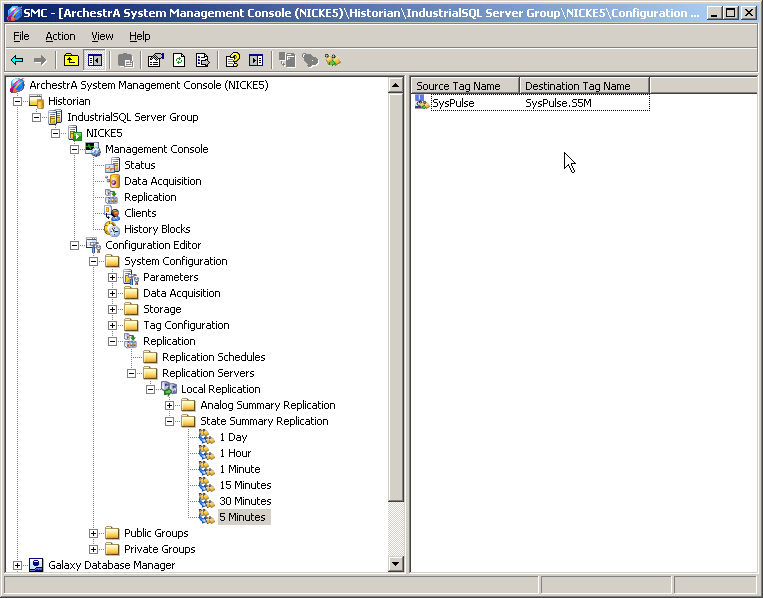This screenshot has height=598, width=763.
Task: Collapse the NICKE5 server node
Action: (x=55, y=133)
